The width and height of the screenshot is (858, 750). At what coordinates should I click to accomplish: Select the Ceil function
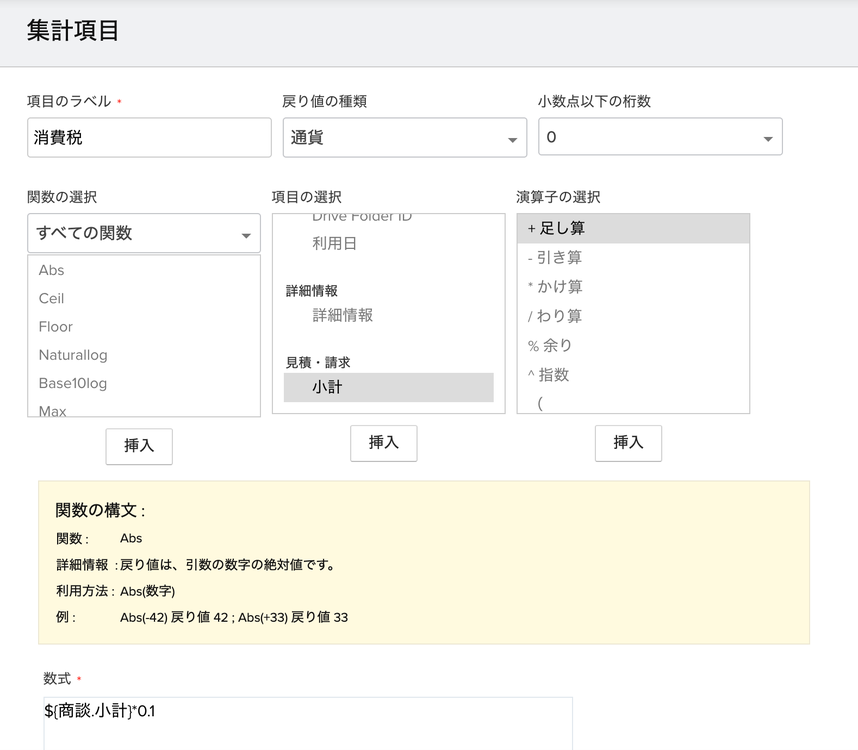pyautogui.click(x=52, y=298)
